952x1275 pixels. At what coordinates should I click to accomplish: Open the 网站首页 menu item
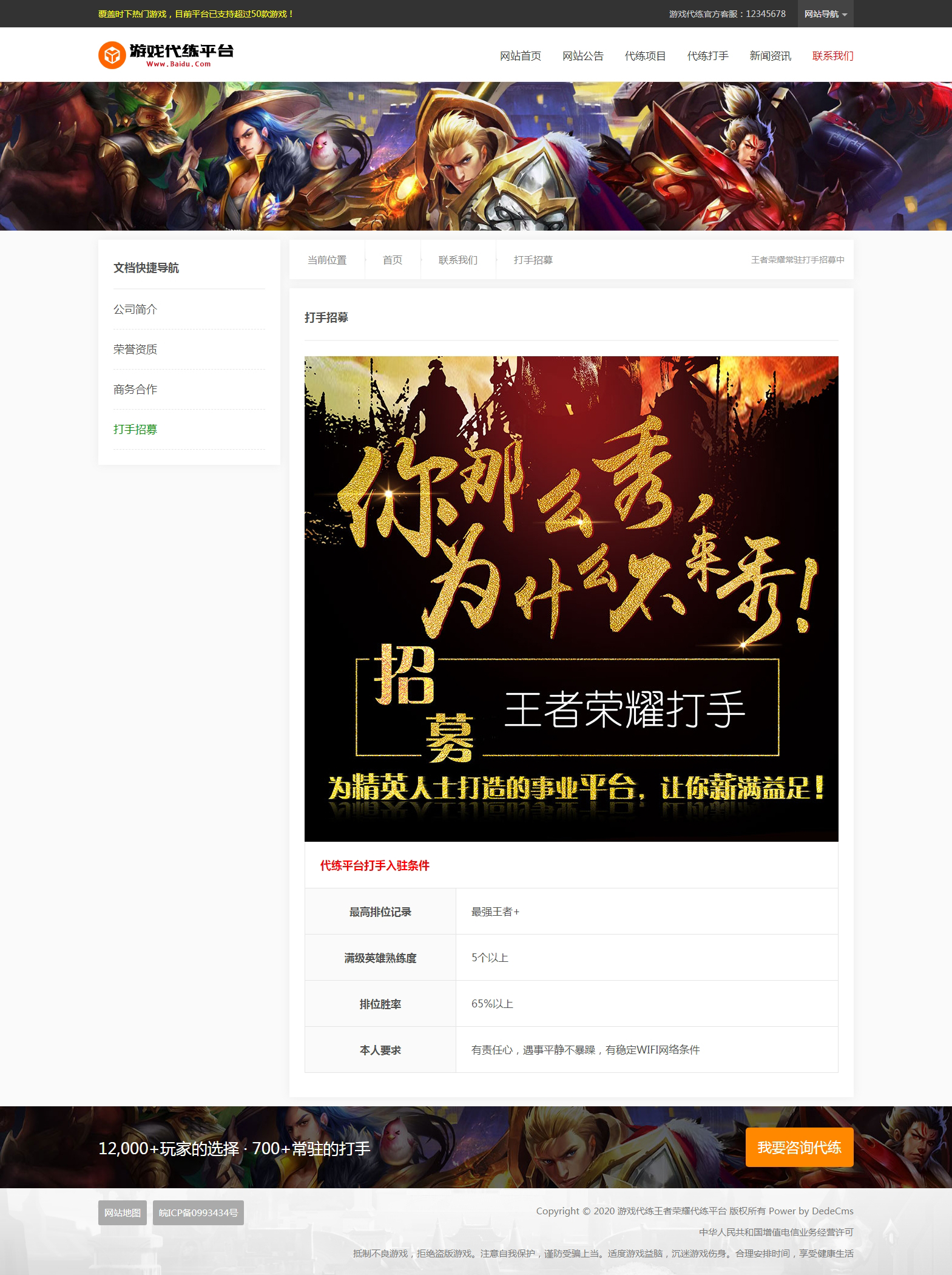[x=520, y=56]
